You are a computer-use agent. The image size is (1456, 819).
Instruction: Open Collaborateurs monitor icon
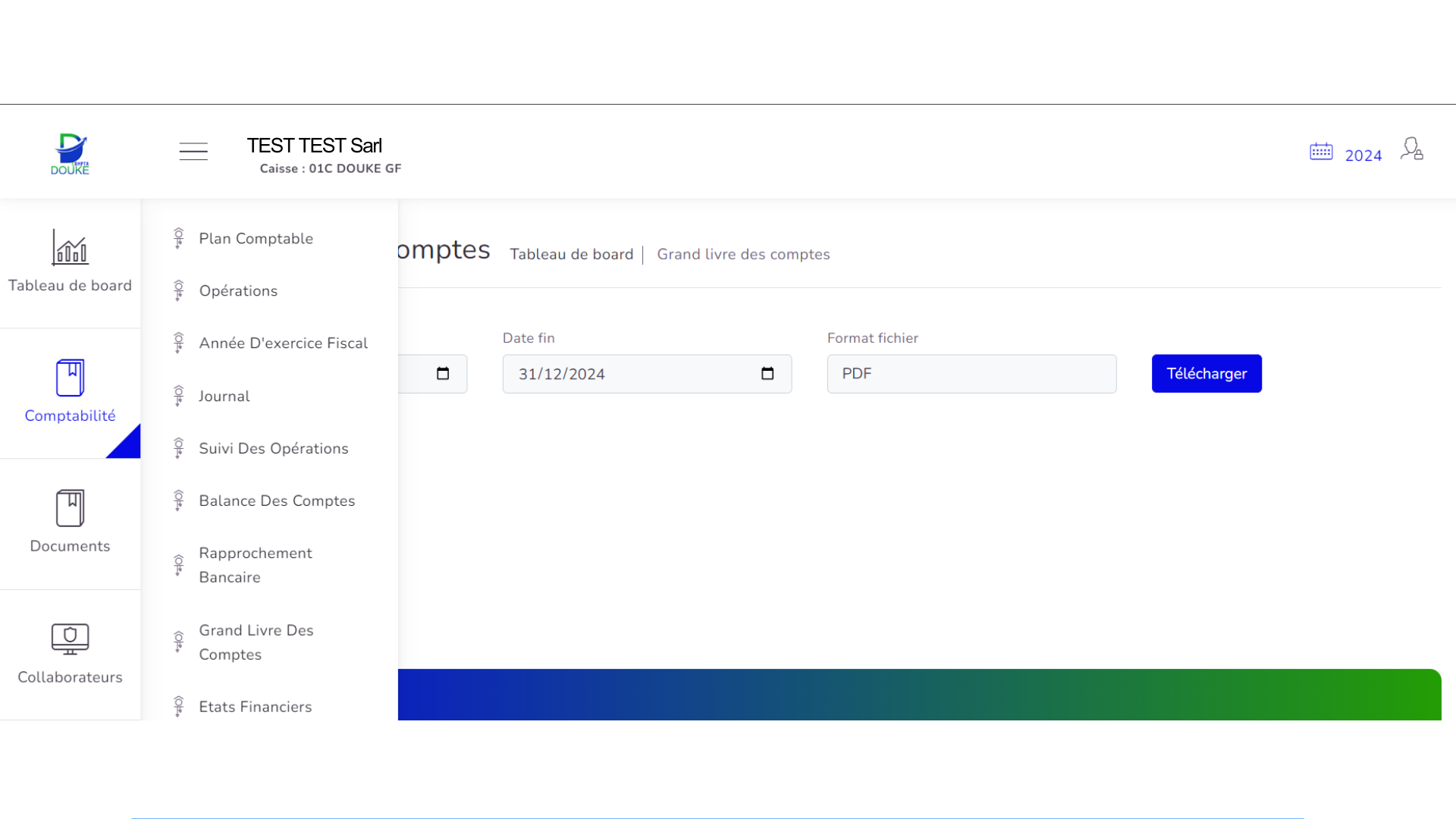[x=70, y=639]
